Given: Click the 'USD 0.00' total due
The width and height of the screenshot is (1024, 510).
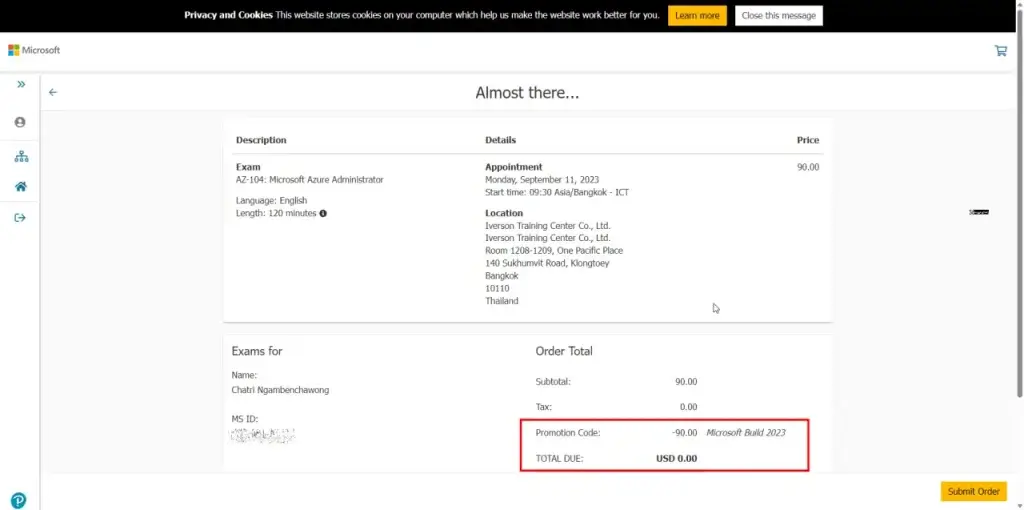Looking at the screenshot, I should tap(677, 458).
